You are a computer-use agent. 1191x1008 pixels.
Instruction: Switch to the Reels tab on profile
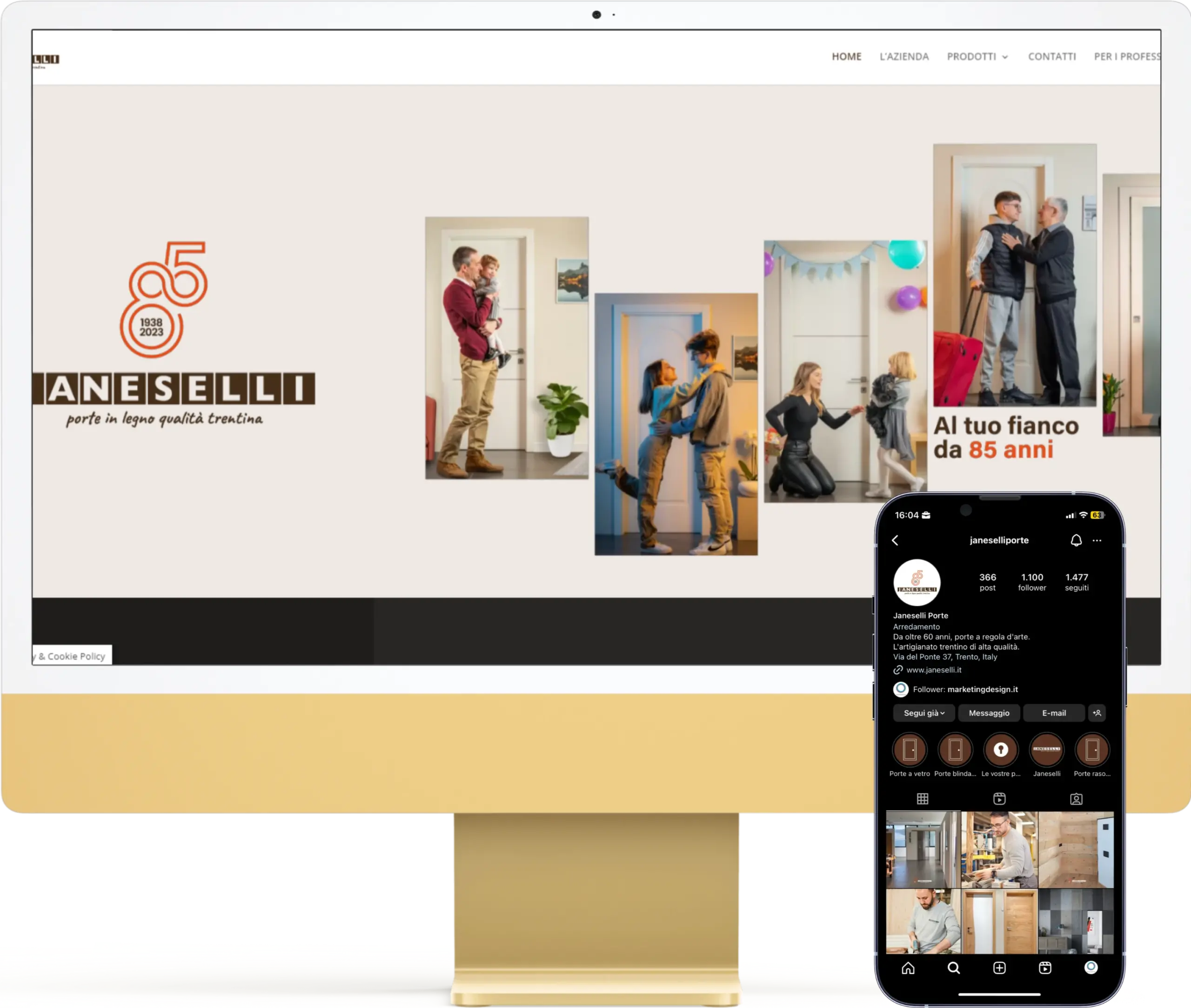(999, 798)
